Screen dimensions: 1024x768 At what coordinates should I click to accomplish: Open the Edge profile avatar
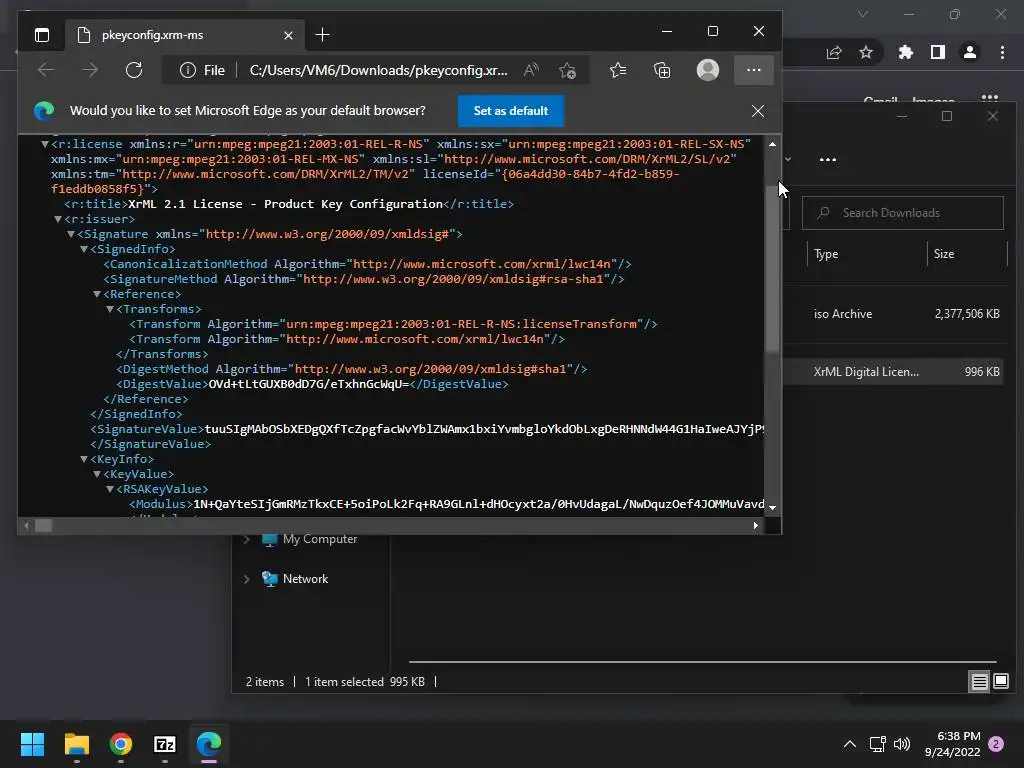pyautogui.click(x=708, y=70)
